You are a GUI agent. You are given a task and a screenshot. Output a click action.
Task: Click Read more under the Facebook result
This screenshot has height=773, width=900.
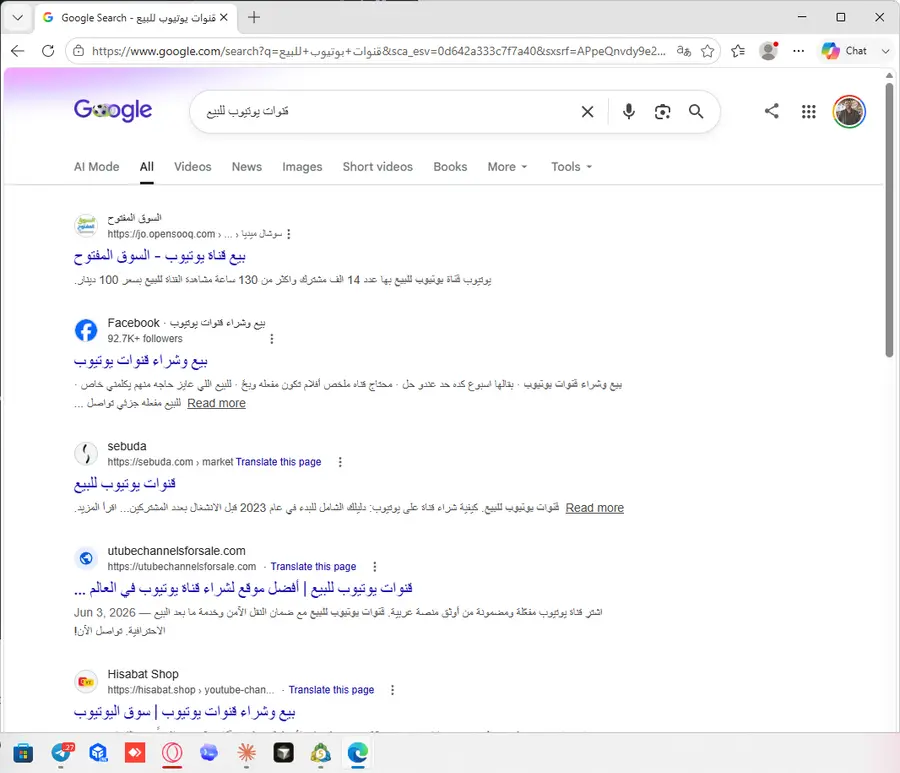(x=216, y=403)
